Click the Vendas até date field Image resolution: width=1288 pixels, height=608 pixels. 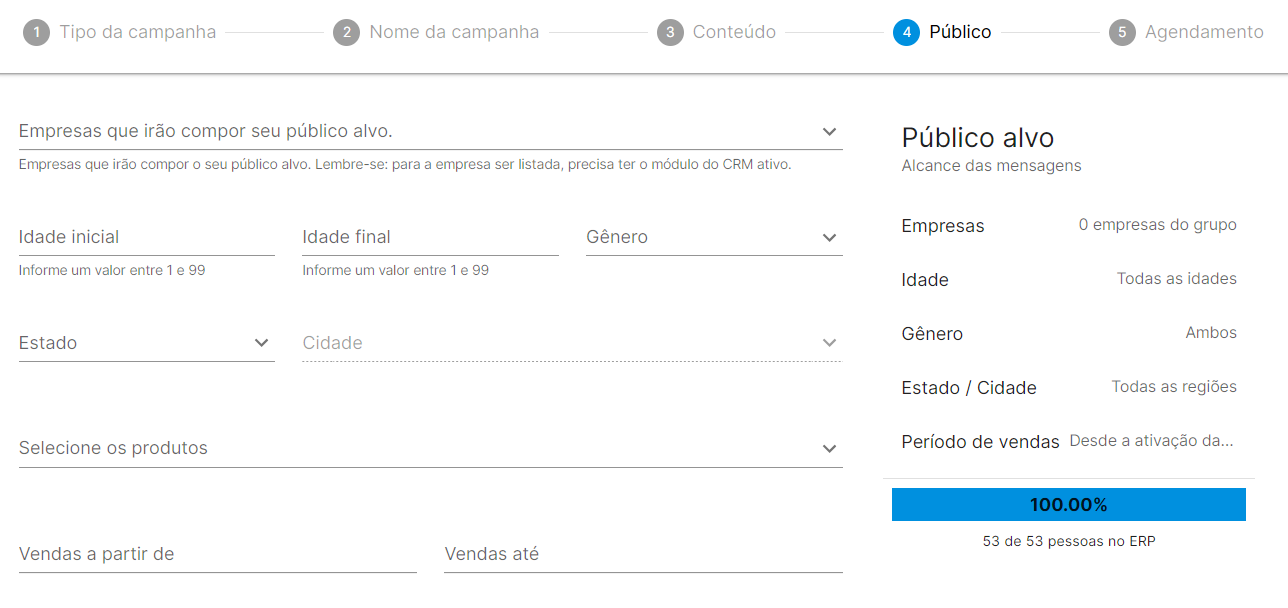click(642, 554)
